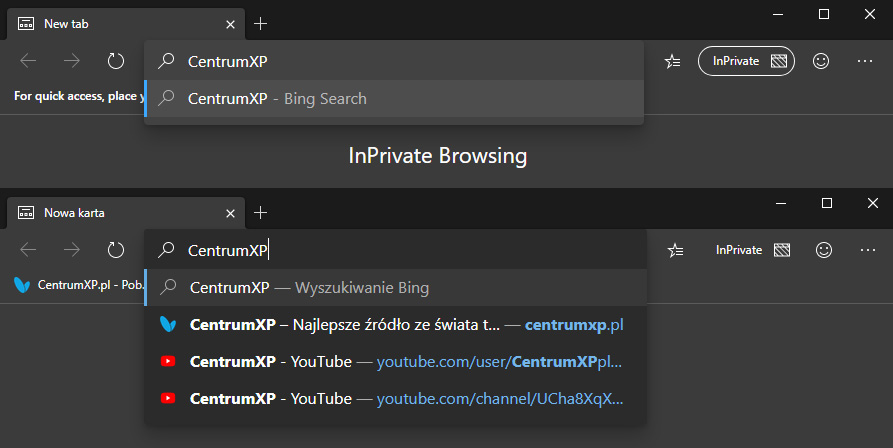Open favorites list in Nowa karta window
The width and height of the screenshot is (893, 448).
pyautogui.click(x=675, y=250)
